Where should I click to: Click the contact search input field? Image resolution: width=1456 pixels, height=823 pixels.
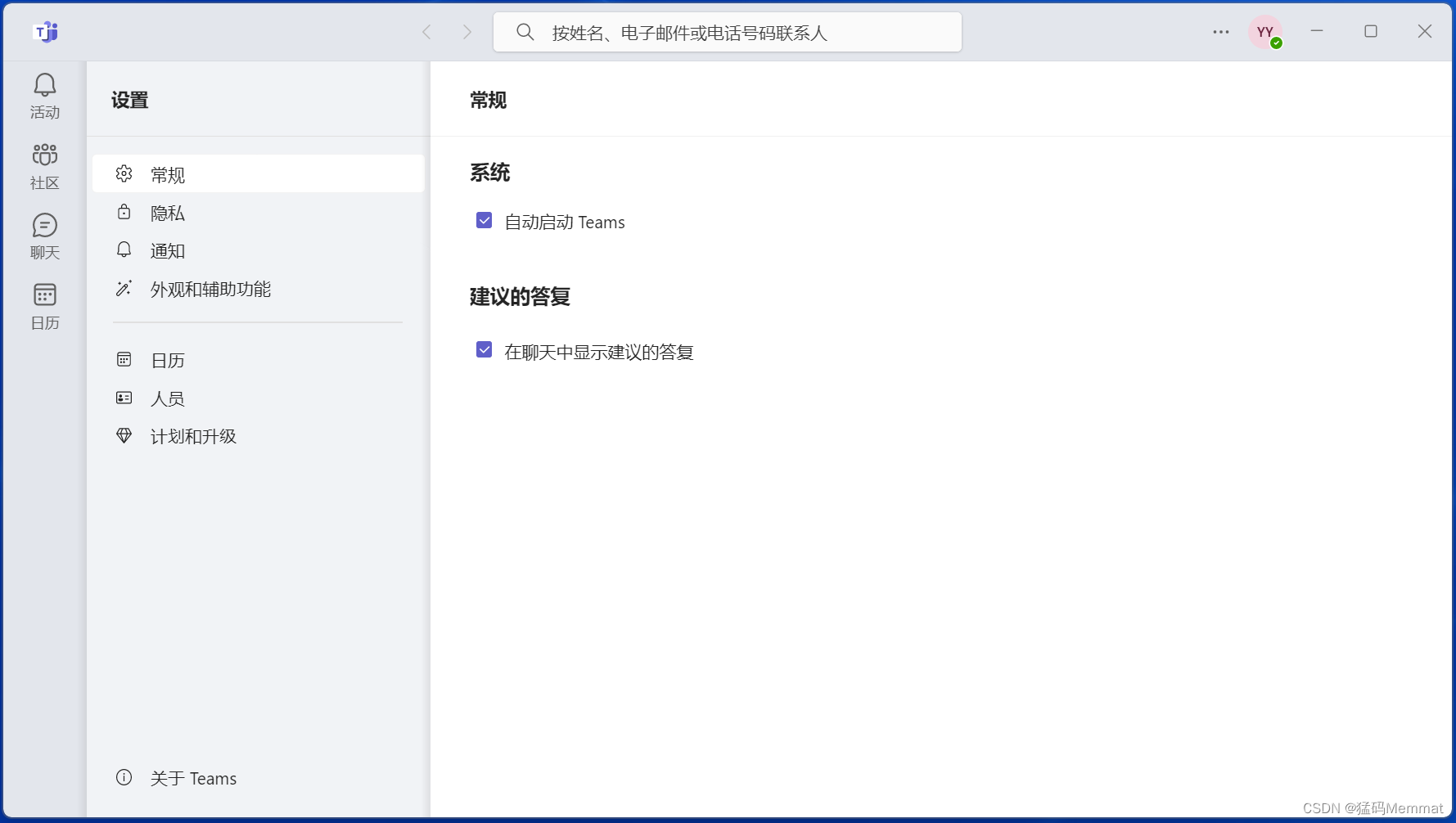pos(728,32)
